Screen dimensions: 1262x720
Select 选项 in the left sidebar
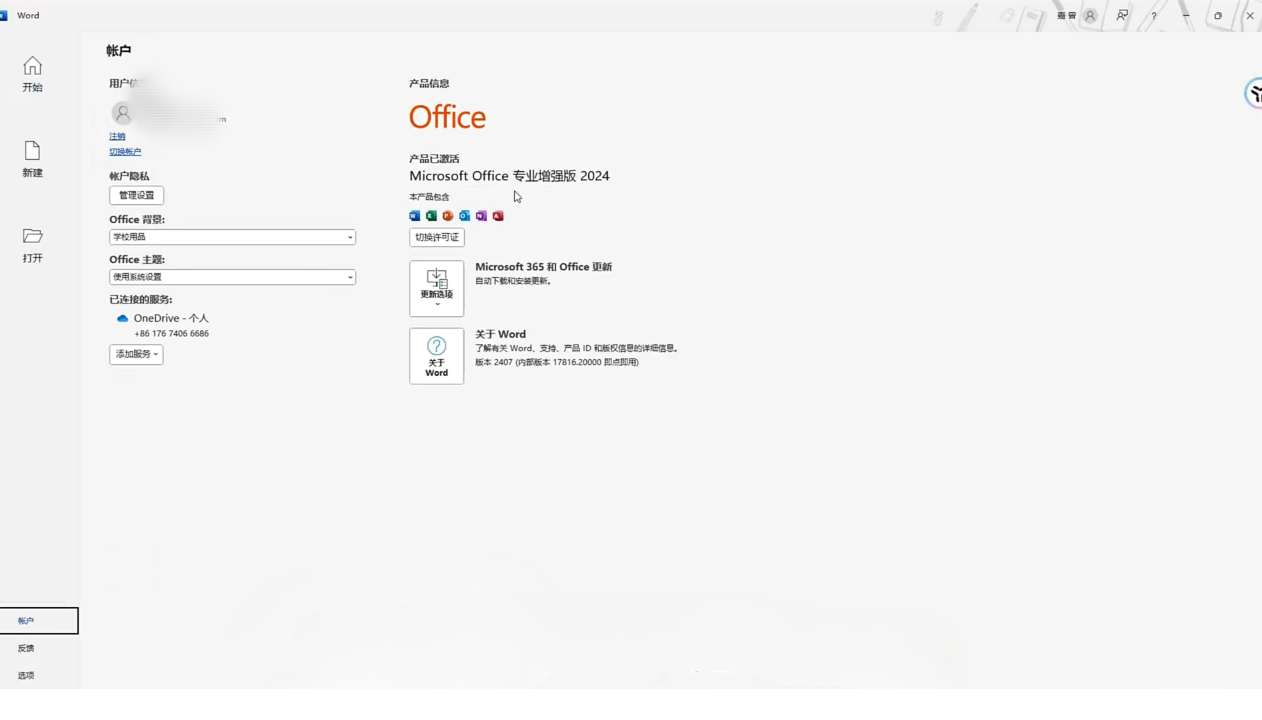26,675
